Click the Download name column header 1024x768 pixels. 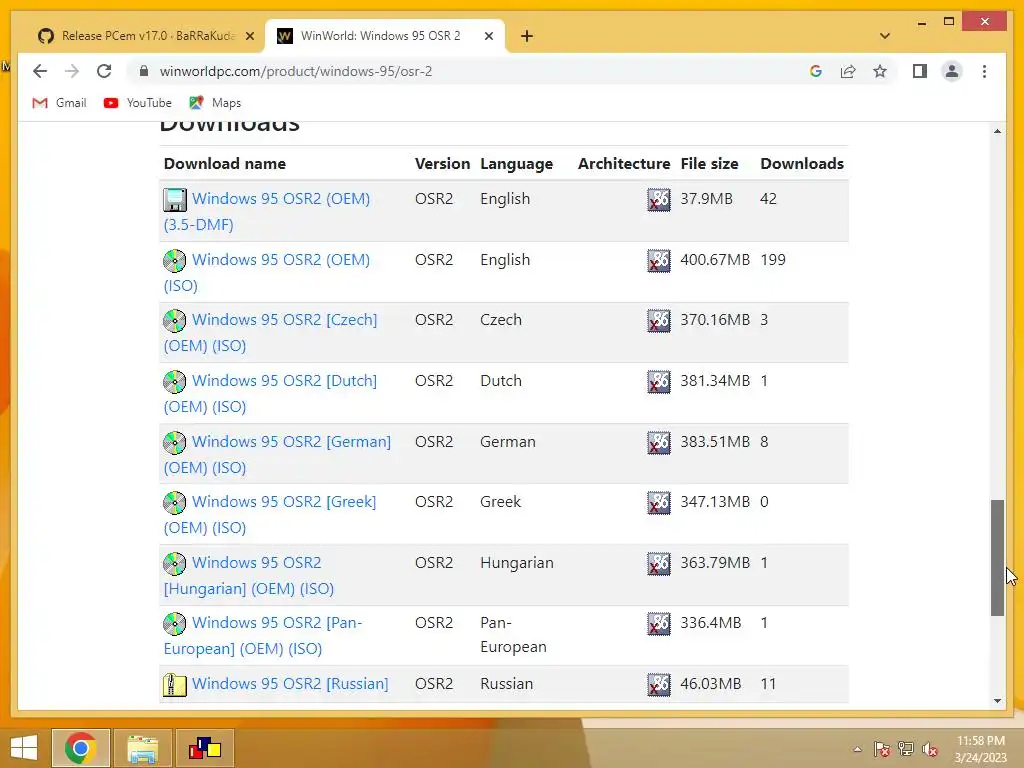pyautogui.click(x=225, y=164)
